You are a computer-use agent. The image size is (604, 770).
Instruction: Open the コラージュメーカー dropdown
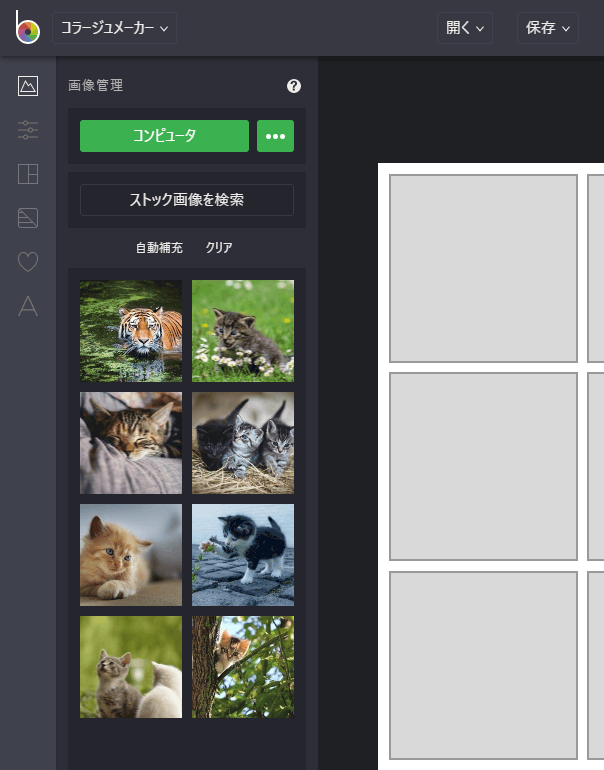coord(114,28)
